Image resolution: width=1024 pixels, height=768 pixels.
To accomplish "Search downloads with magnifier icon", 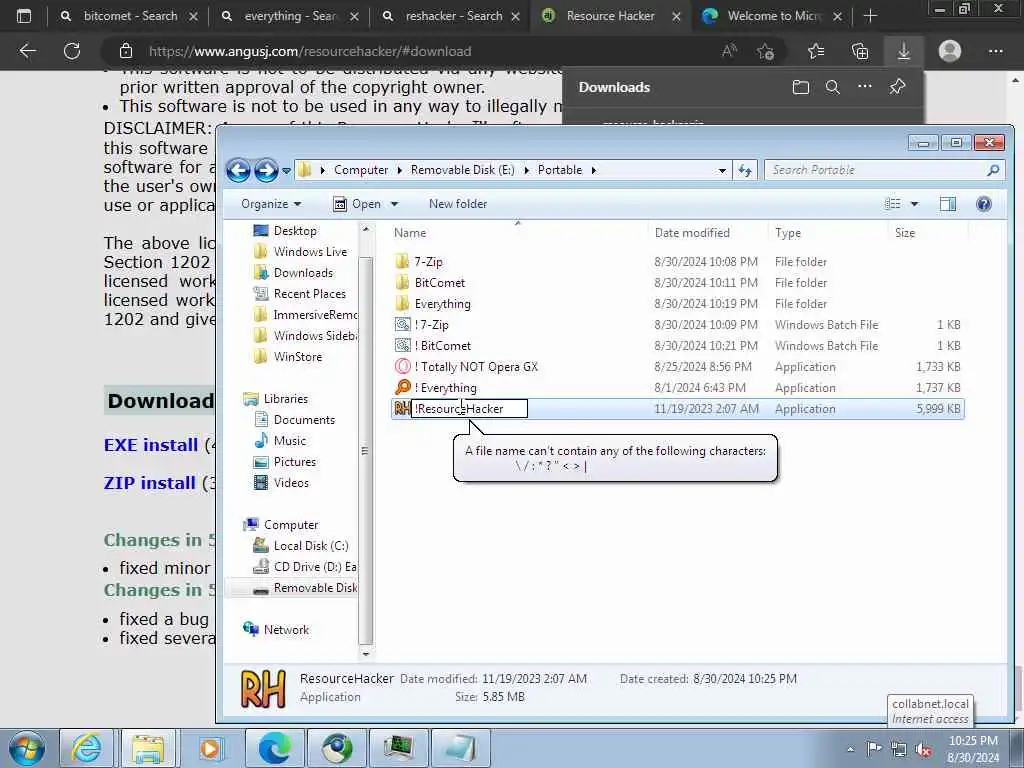I will coord(833,87).
